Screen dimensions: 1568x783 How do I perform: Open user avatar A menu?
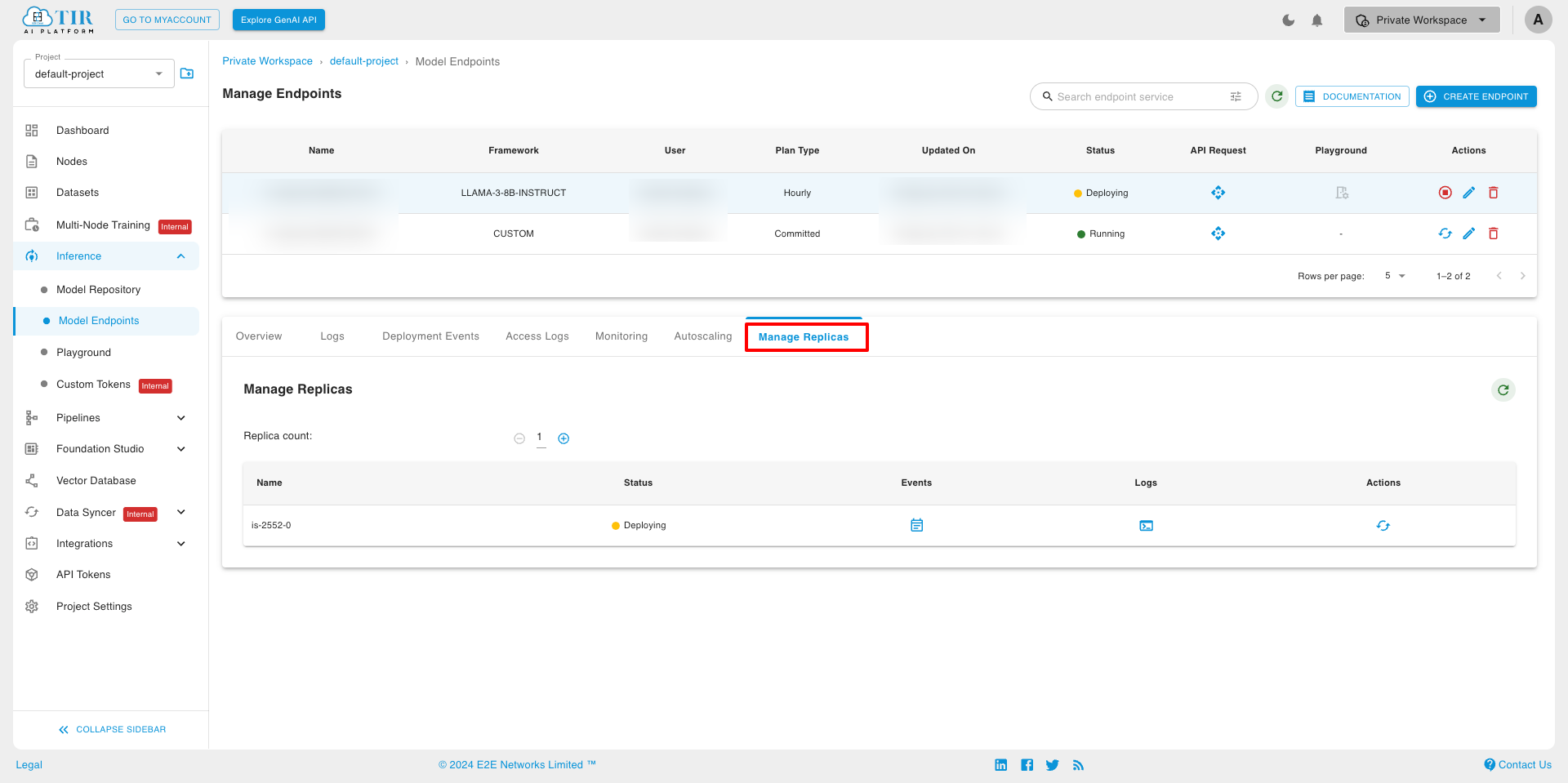1538,20
